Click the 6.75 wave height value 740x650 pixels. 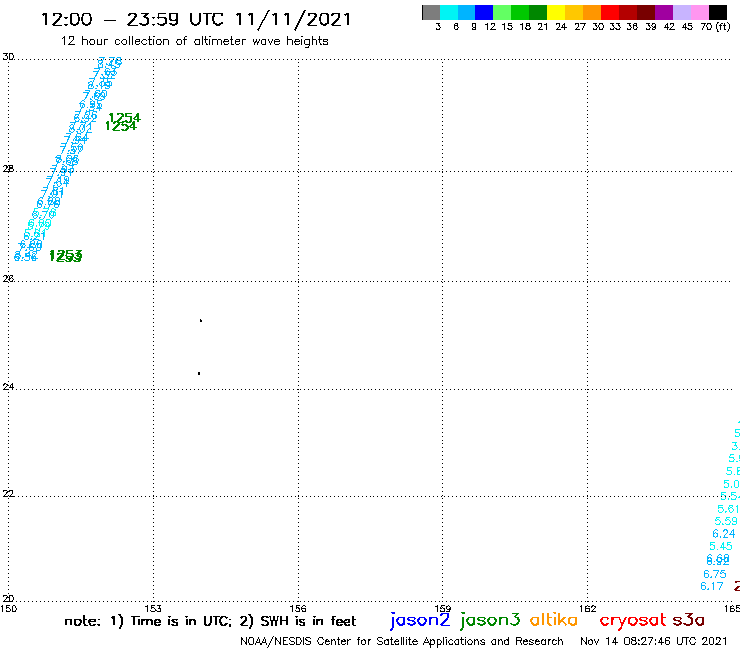coord(715,574)
